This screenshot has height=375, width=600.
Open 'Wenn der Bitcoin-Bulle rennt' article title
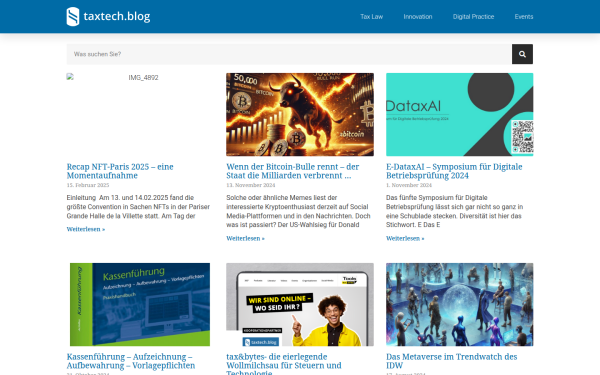pyautogui.click(x=293, y=171)
